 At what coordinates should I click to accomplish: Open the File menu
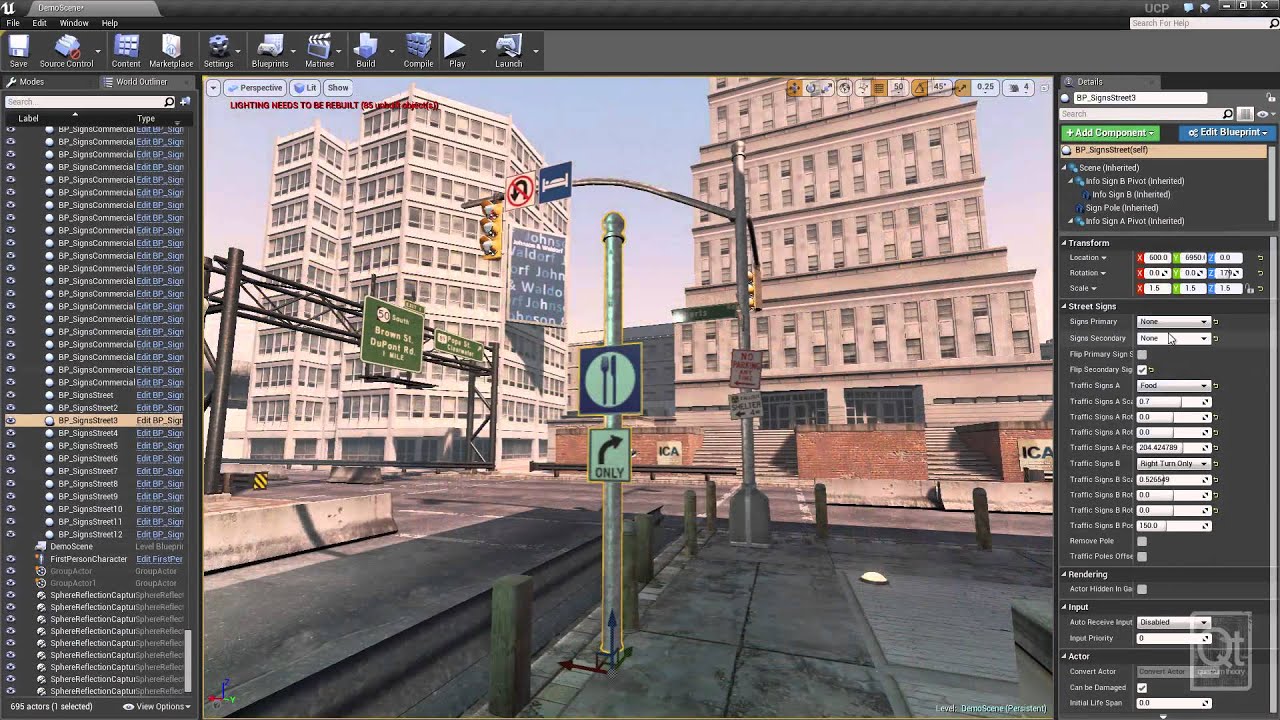point(13,23)
